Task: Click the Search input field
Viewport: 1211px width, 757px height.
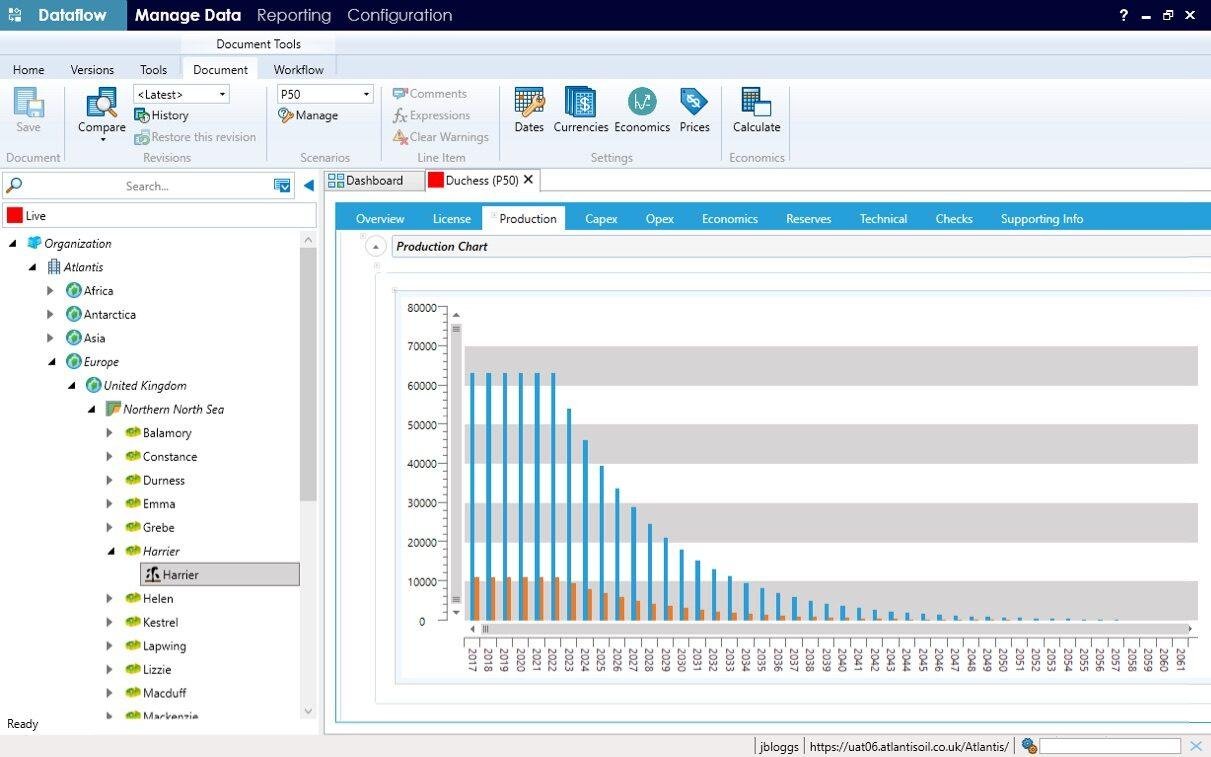Action: click(x=147, y=186)
